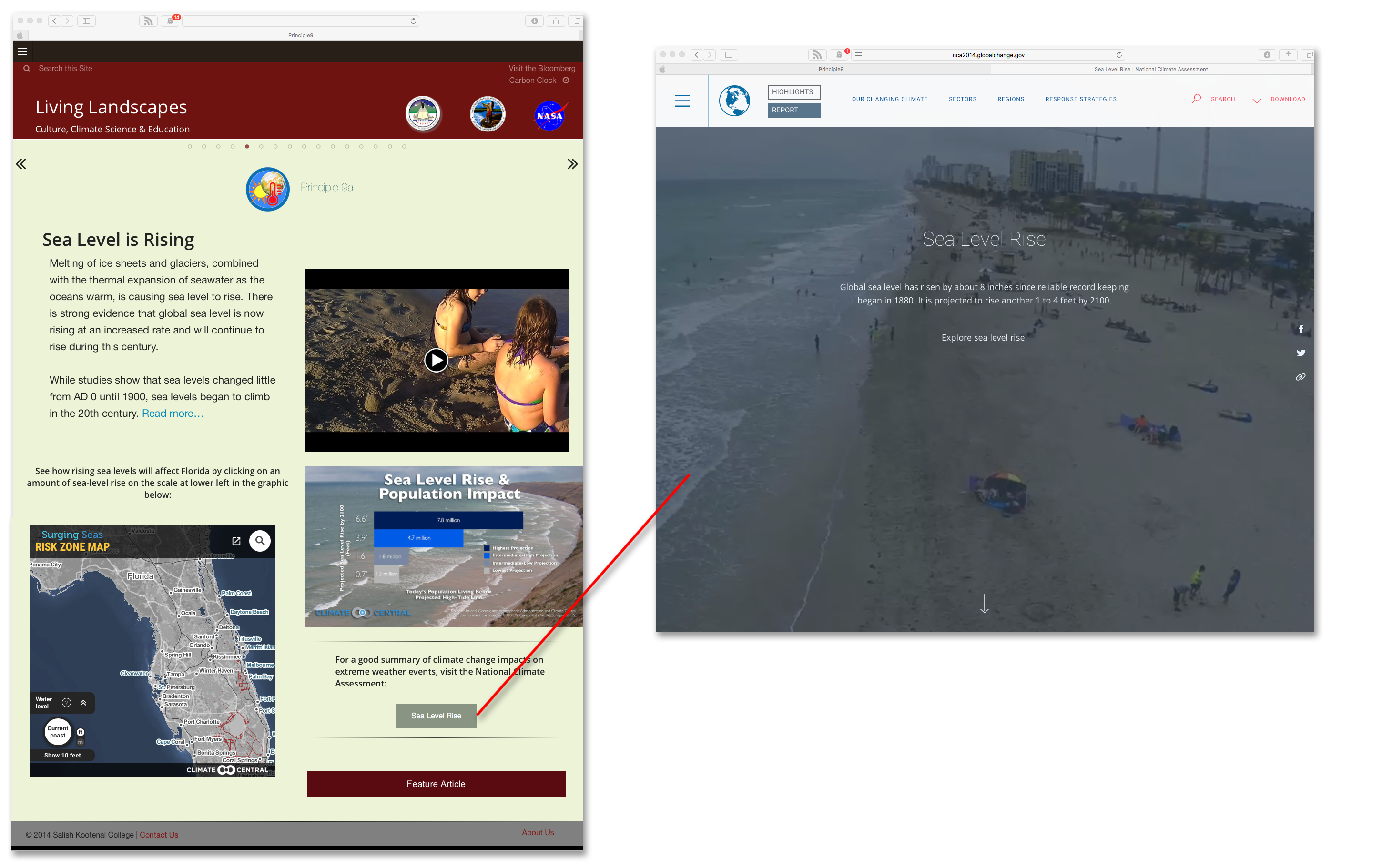Share via the Facebook icon
1382x868 pixels.
(x=1301, y=329)
